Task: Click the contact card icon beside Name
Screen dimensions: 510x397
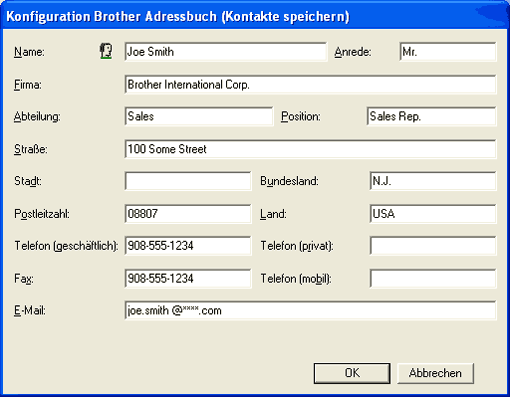Action: pyautogui.click(x=106, y=52)
